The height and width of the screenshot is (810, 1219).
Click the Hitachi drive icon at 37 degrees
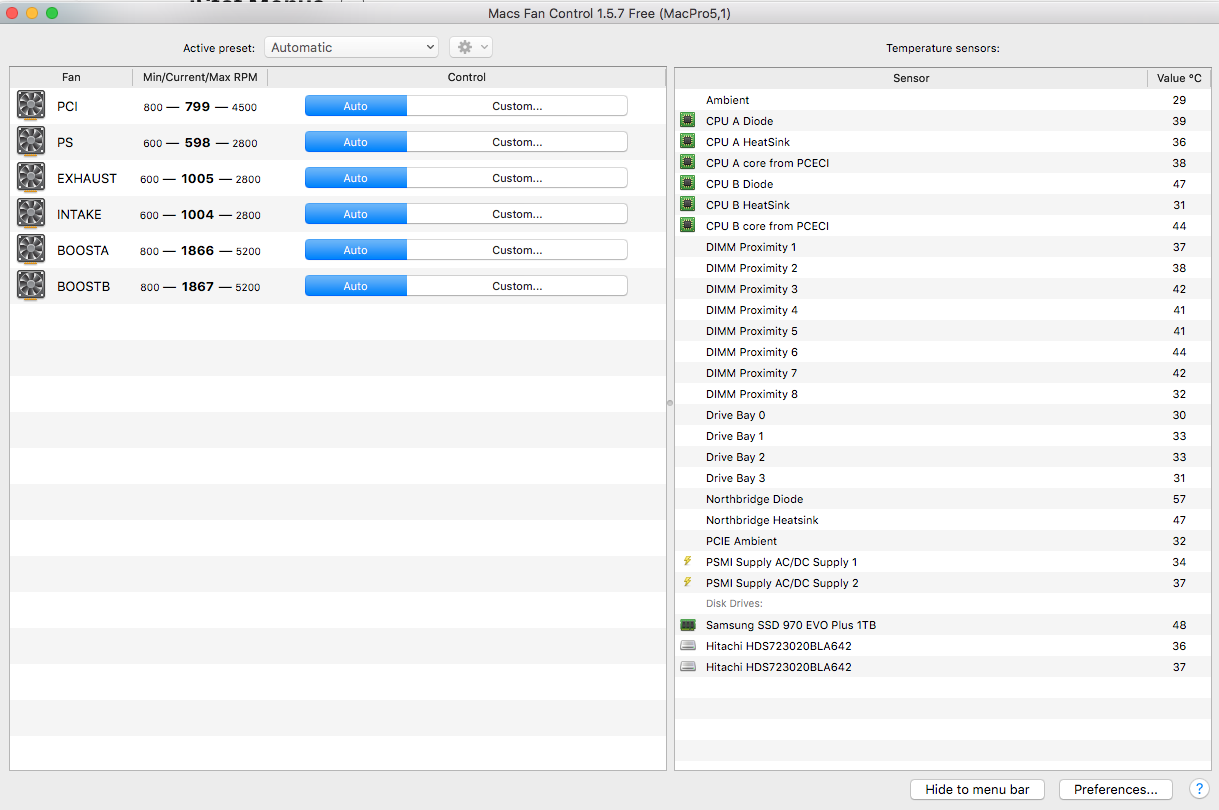[687, 666]
